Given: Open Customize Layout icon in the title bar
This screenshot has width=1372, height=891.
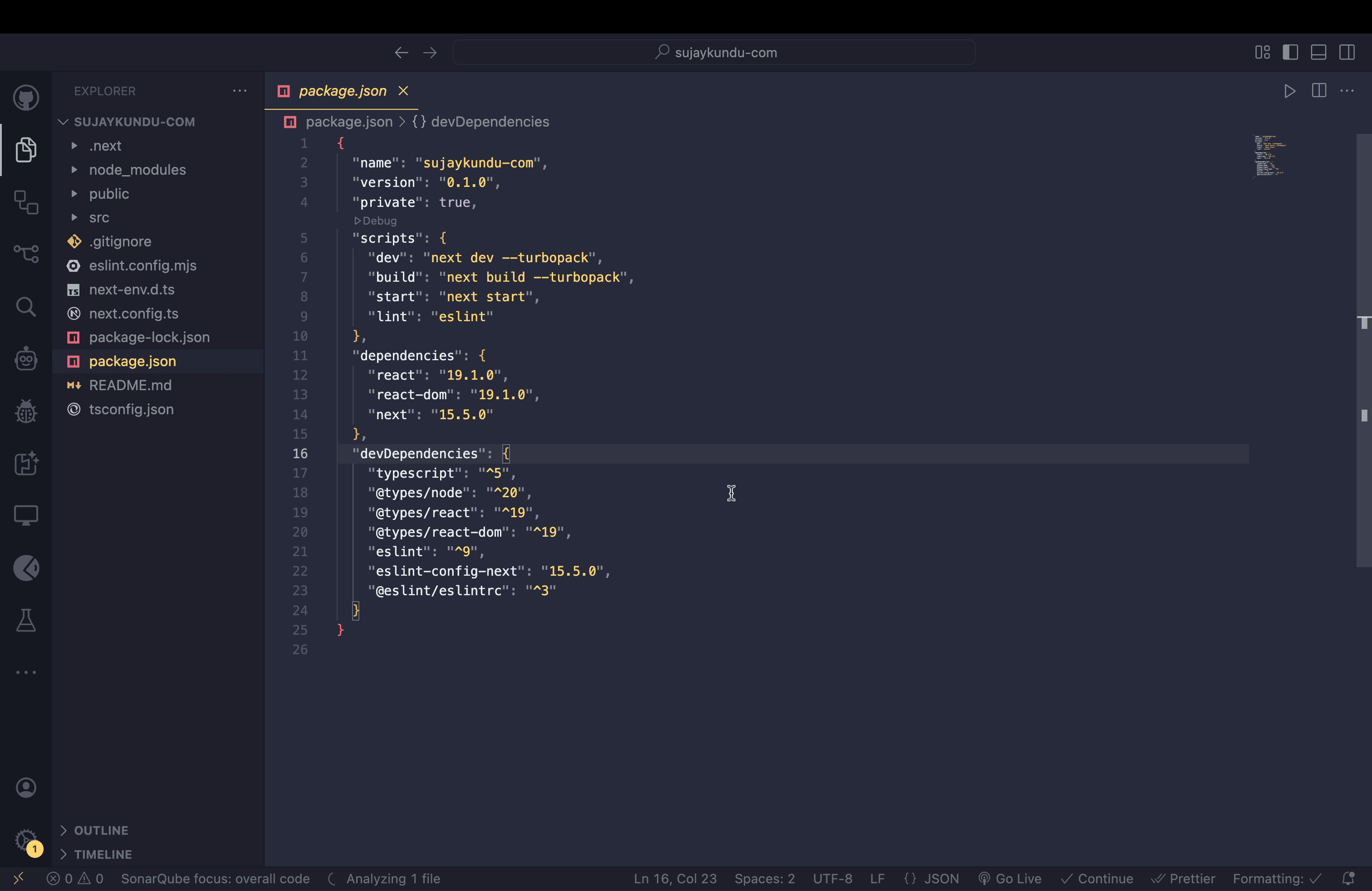Looking at the screenshot, I should (1263, 52).
